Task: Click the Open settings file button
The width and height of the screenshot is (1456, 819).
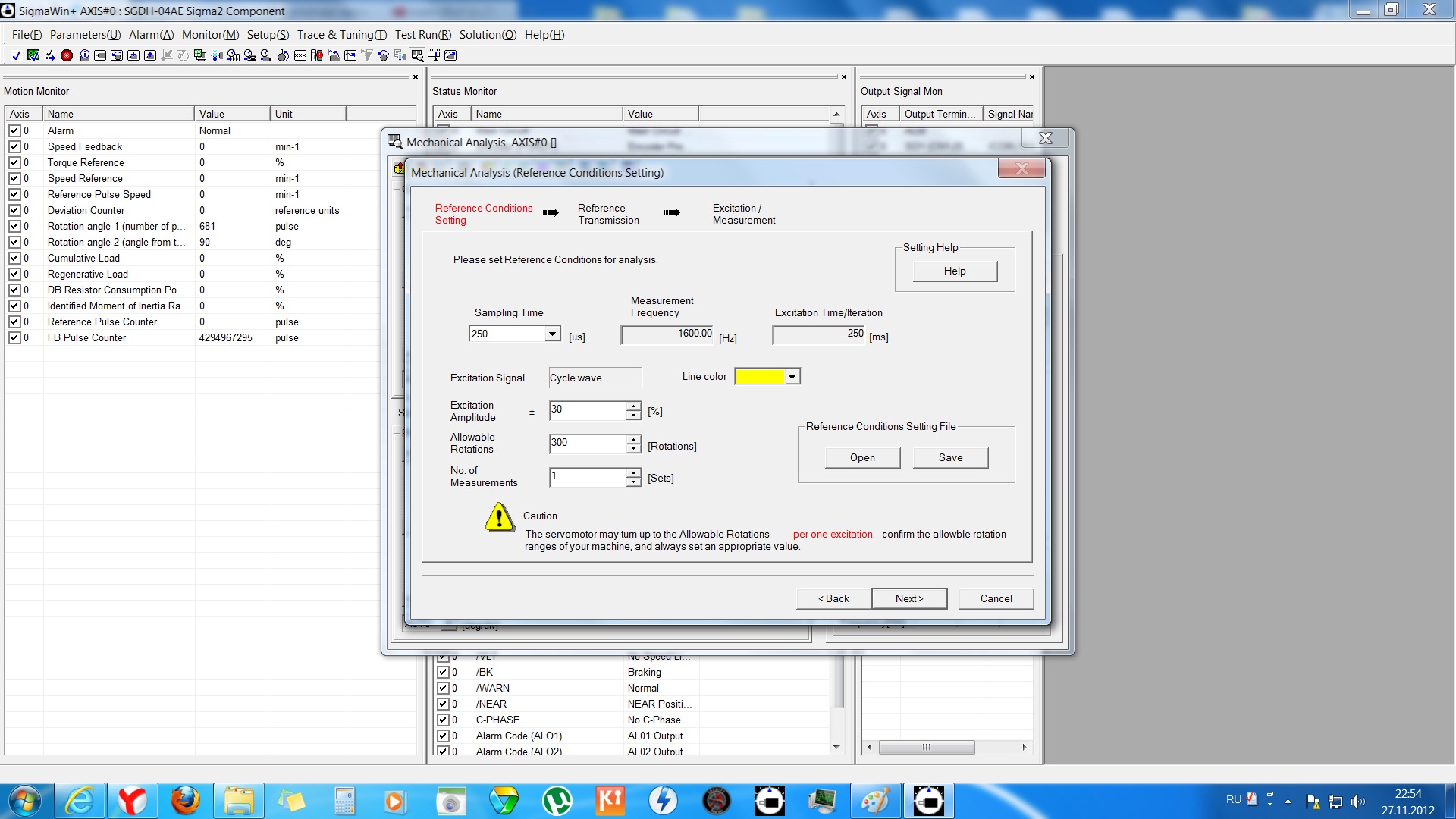Action: (x=862, y=457)
